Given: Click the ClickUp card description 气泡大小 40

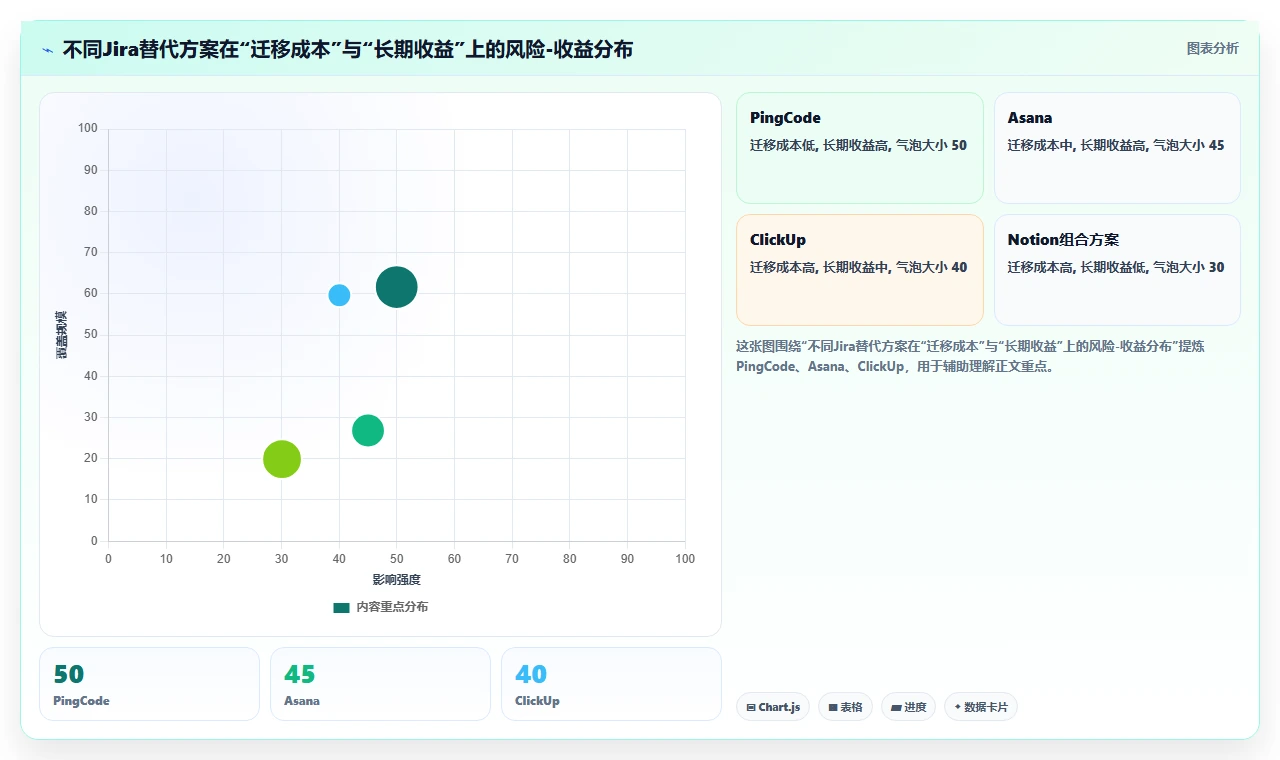Looking at the screenshot, I should 932,267.
